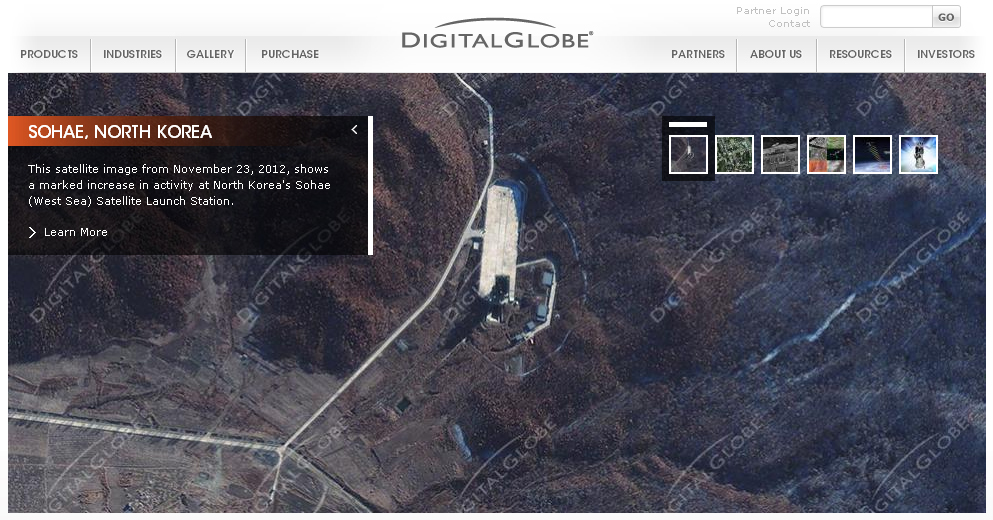Open the Partners menu

pyautogui.click(x=698, y=54)
